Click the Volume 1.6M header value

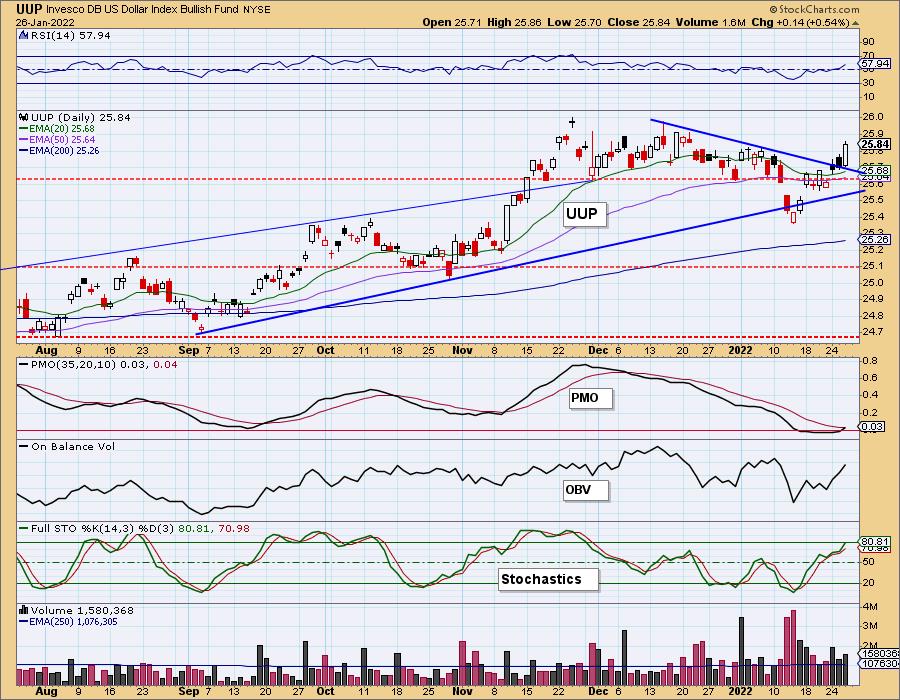(x=710, y=22)
